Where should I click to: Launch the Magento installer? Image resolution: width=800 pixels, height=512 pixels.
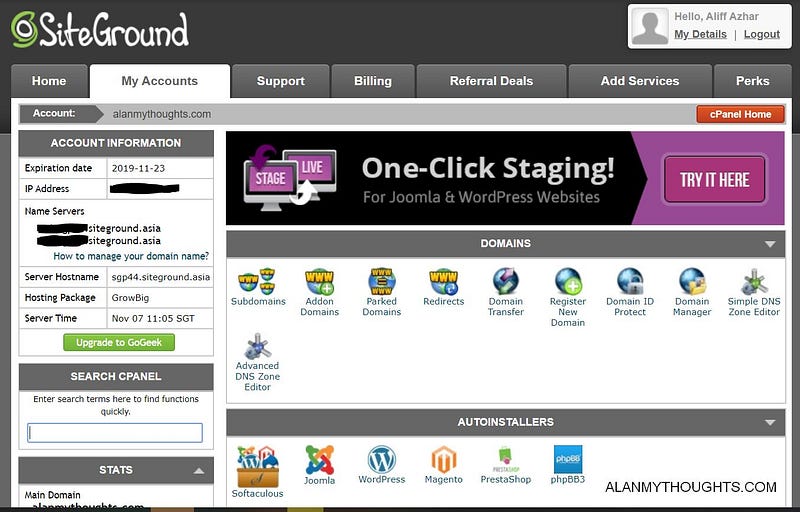(443, 465)
